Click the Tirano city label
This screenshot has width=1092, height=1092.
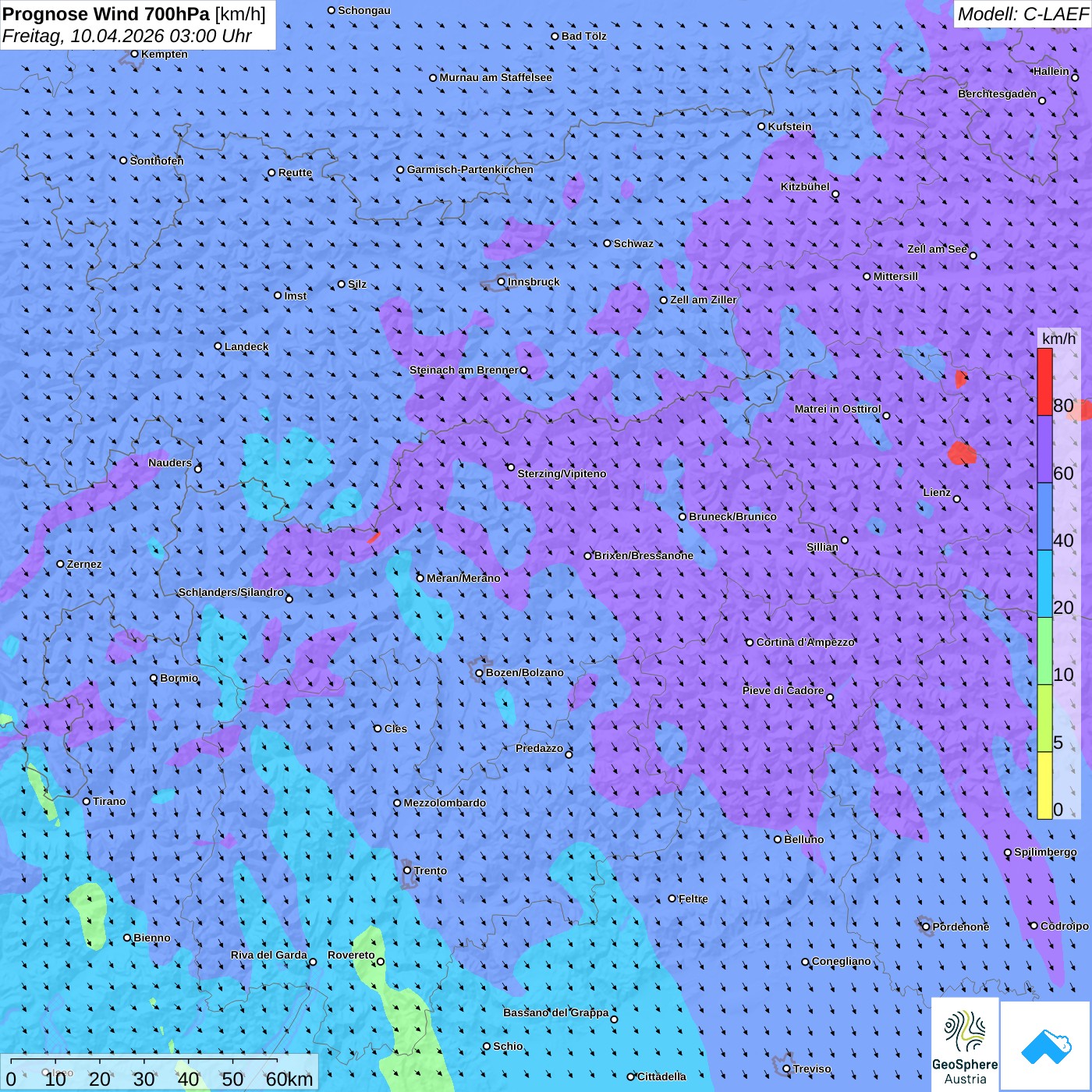pos(109,801)
